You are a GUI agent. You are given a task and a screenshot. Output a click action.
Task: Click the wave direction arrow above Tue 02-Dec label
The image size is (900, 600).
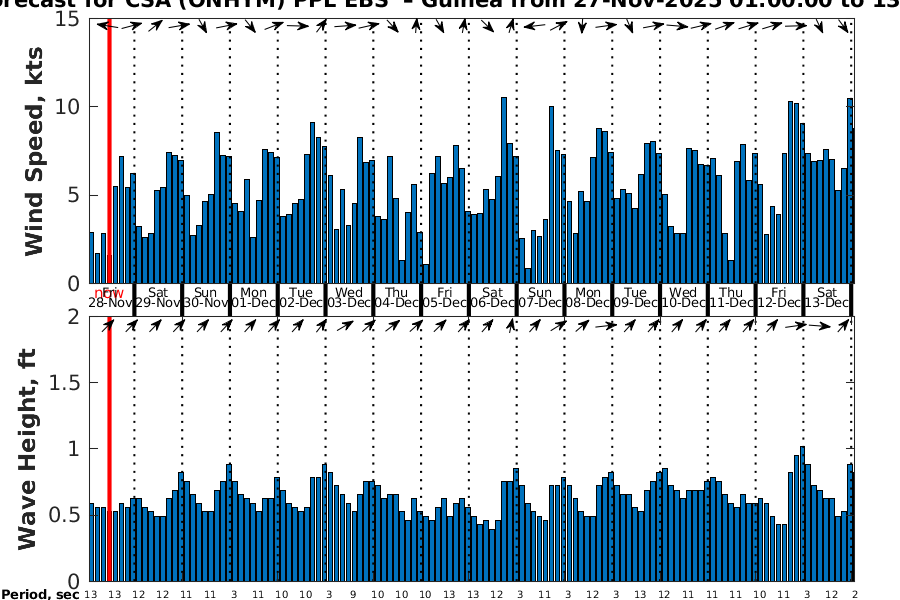[x=299, y=325]
